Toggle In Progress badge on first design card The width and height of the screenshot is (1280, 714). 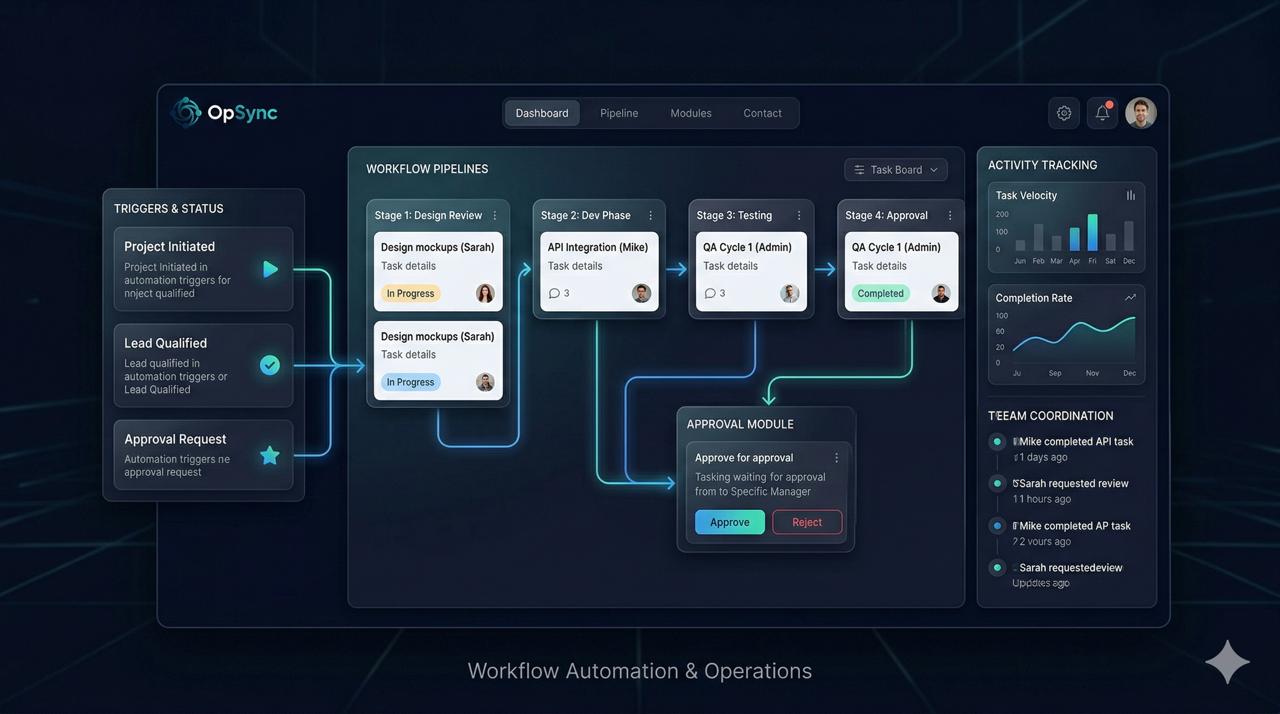pos(410,293)
